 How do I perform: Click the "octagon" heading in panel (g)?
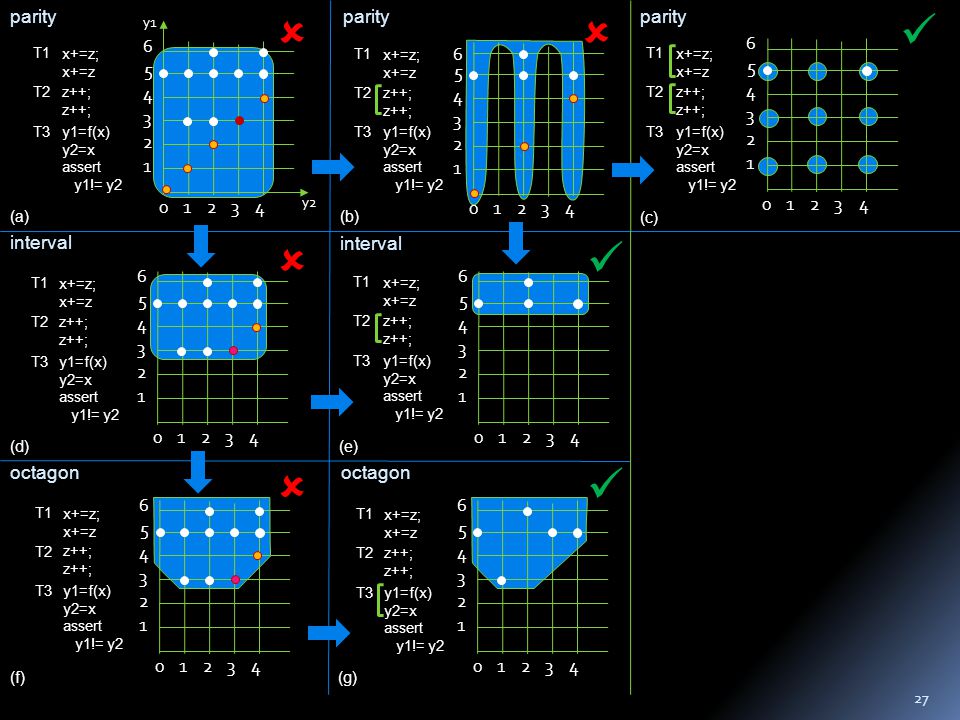[375, 474]
